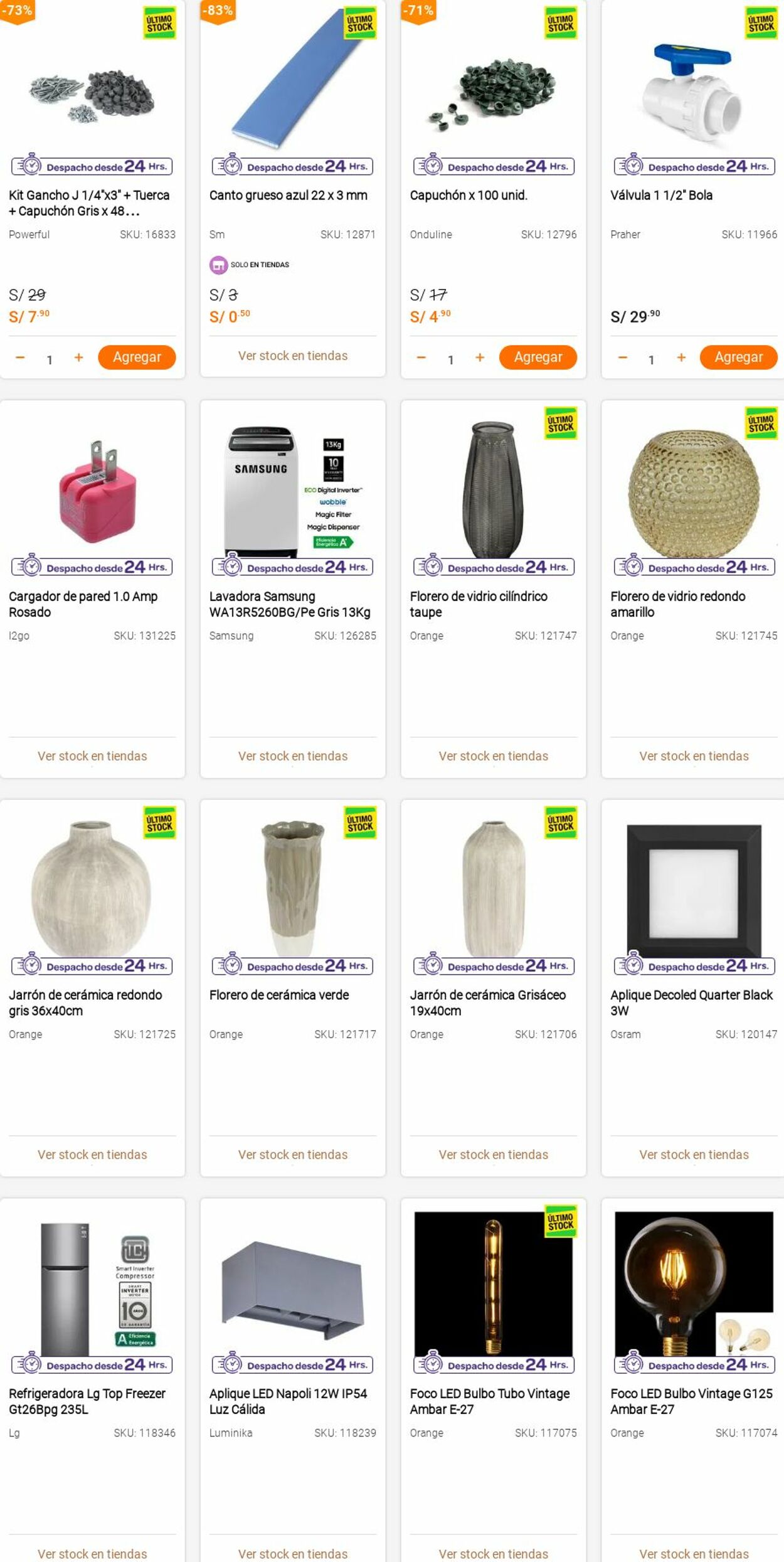Click the Último Stock badge on Kit Gancho
This screenshot has width=784, height=1562.
point(160,23)
